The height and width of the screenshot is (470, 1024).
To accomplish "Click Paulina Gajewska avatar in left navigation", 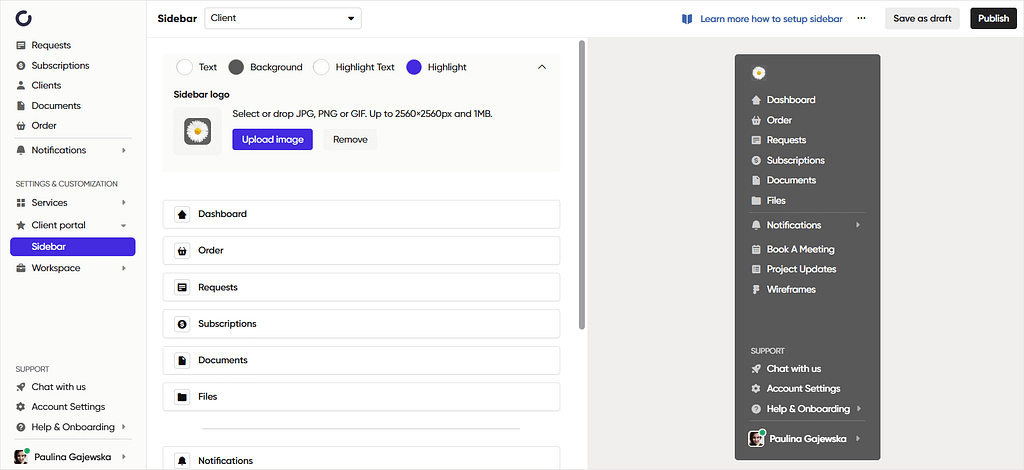I will click(22, 457).
